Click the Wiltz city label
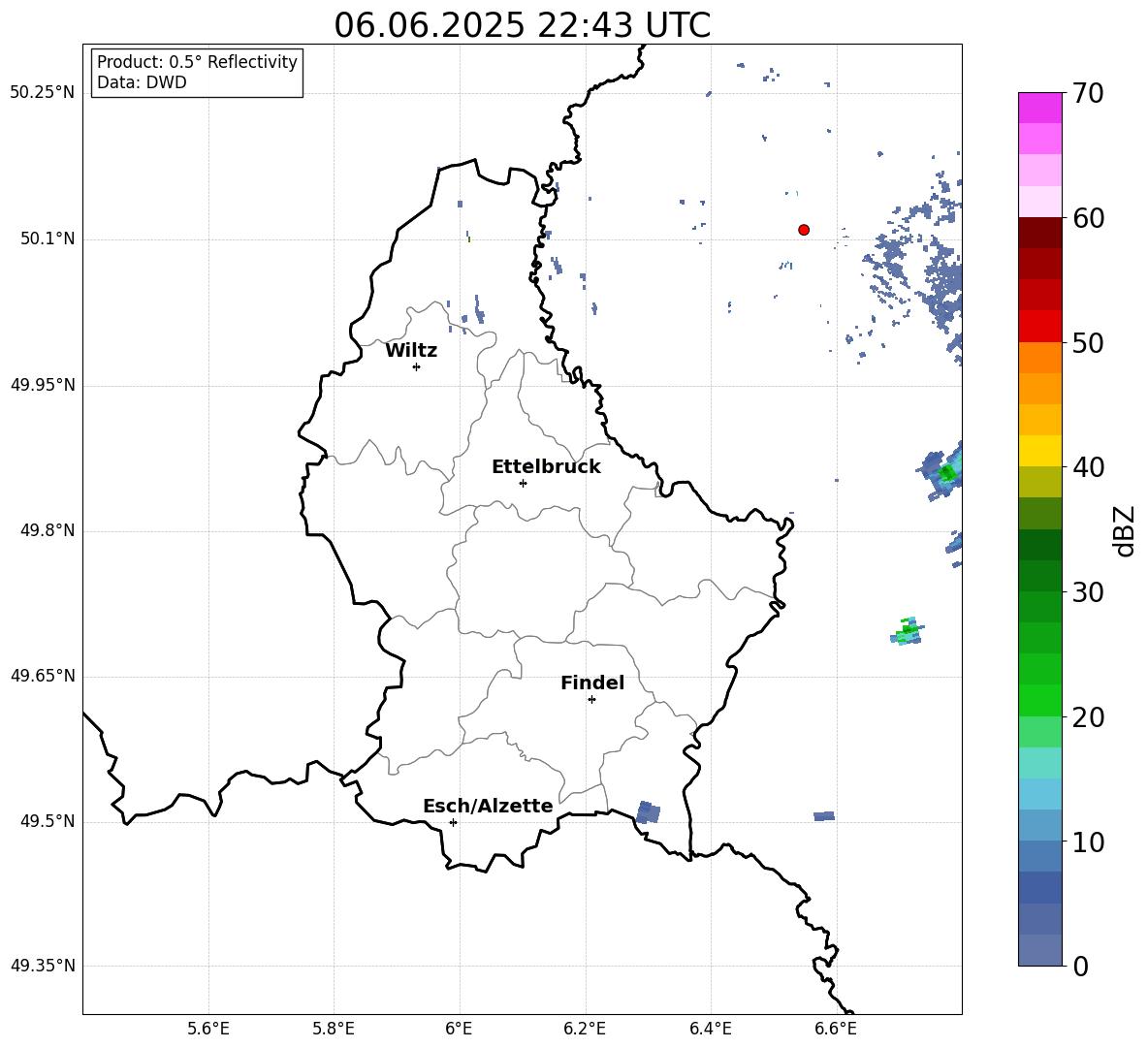Image resolution: width=1148 pixels, height=1048 pixels. 411,351
